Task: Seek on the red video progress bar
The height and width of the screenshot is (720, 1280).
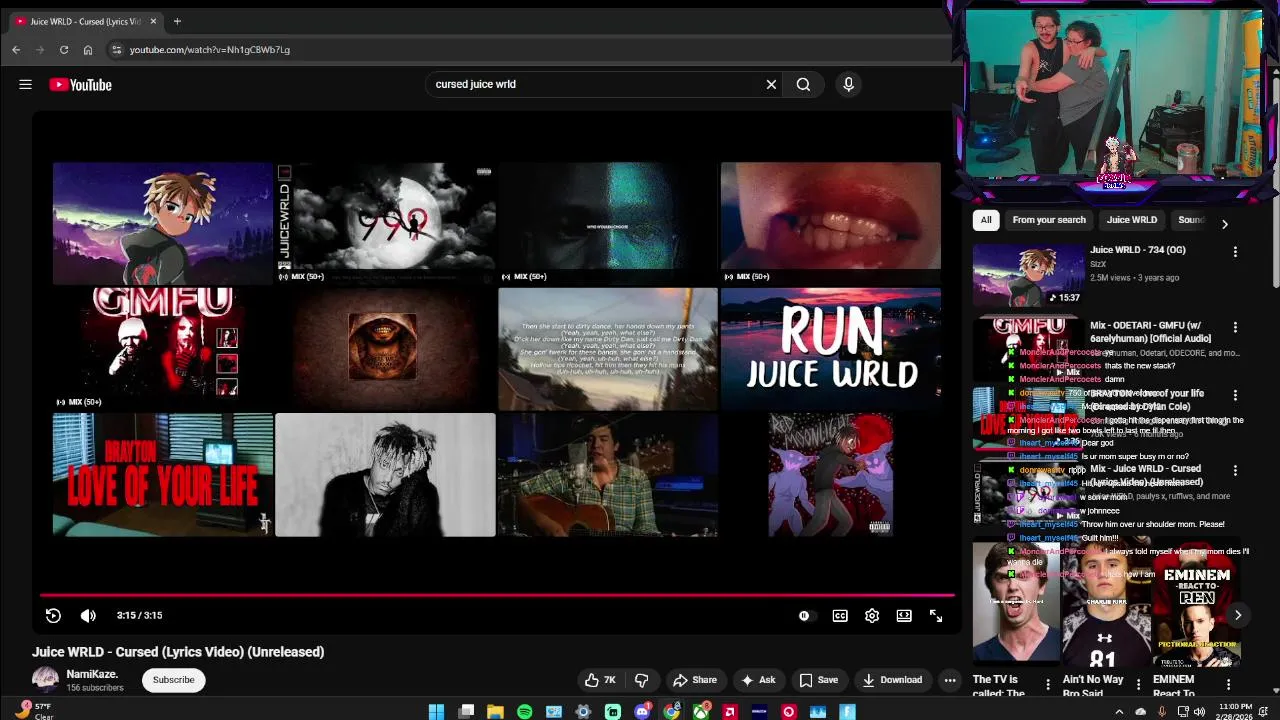Action: coord(497,595)
